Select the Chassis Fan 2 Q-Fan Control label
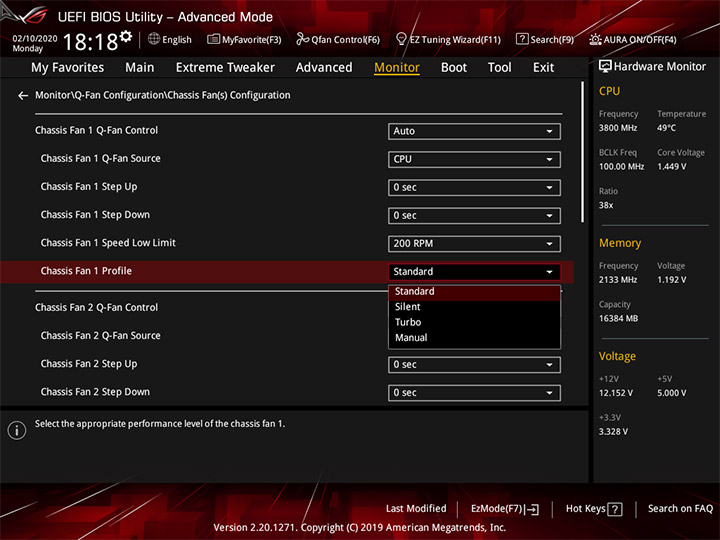This screenshot has width=720, height=540. pyautogui.click(x=96, y=307)
